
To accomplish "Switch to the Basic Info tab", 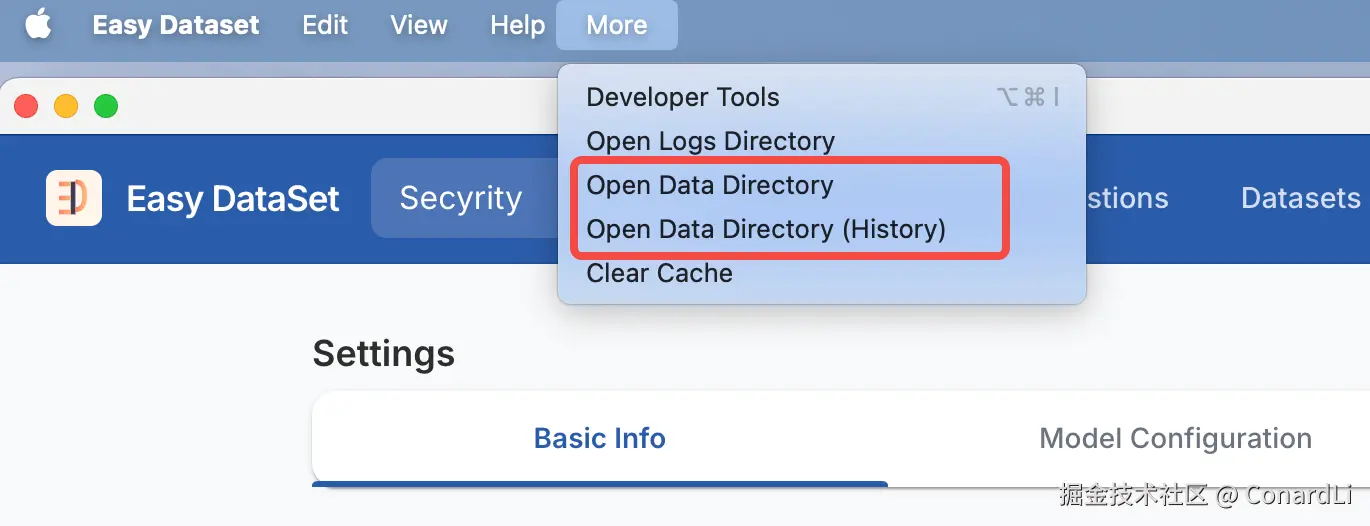I will pos(600,438).
